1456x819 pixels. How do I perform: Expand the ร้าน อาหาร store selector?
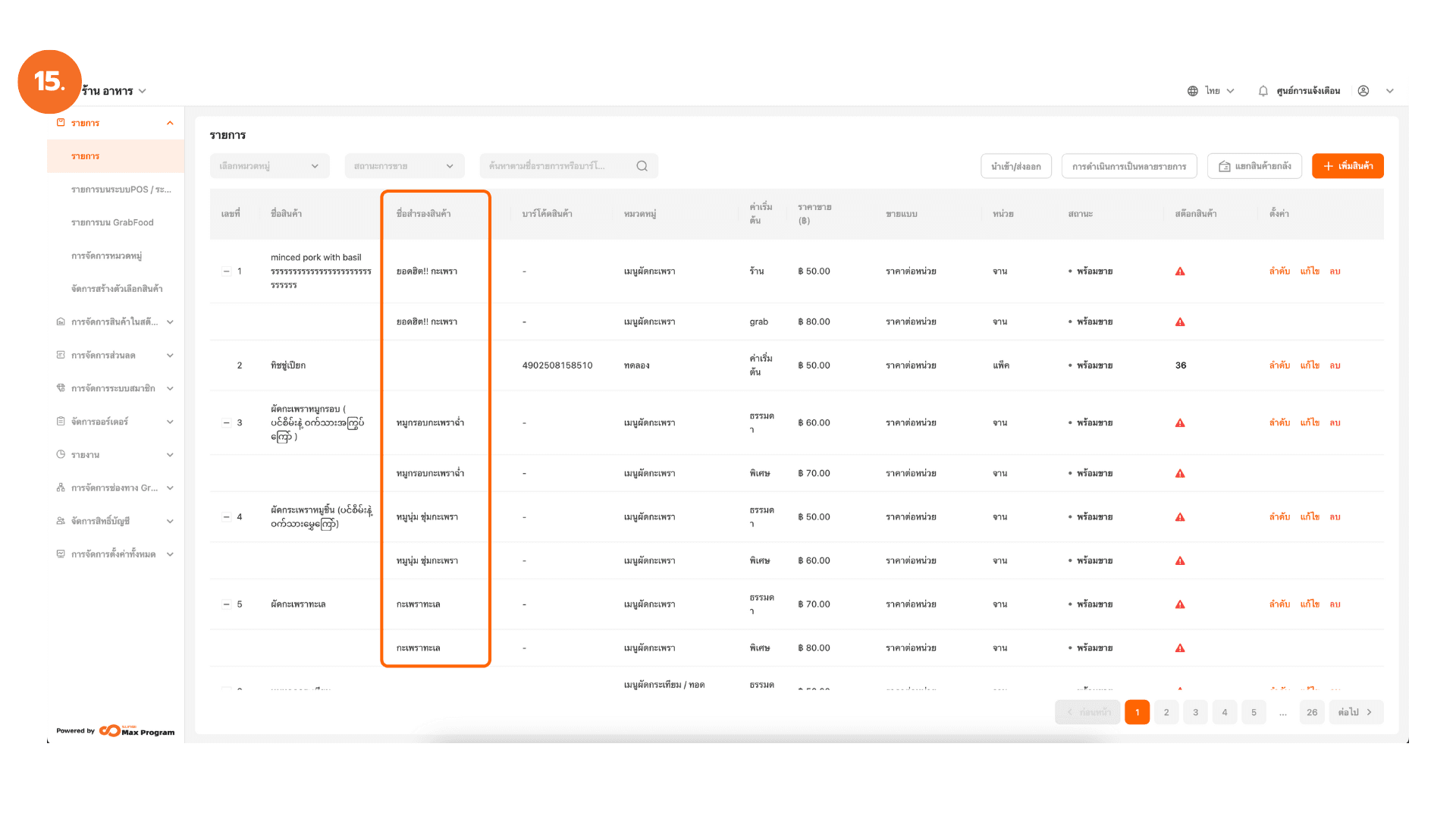click(114, 91)
